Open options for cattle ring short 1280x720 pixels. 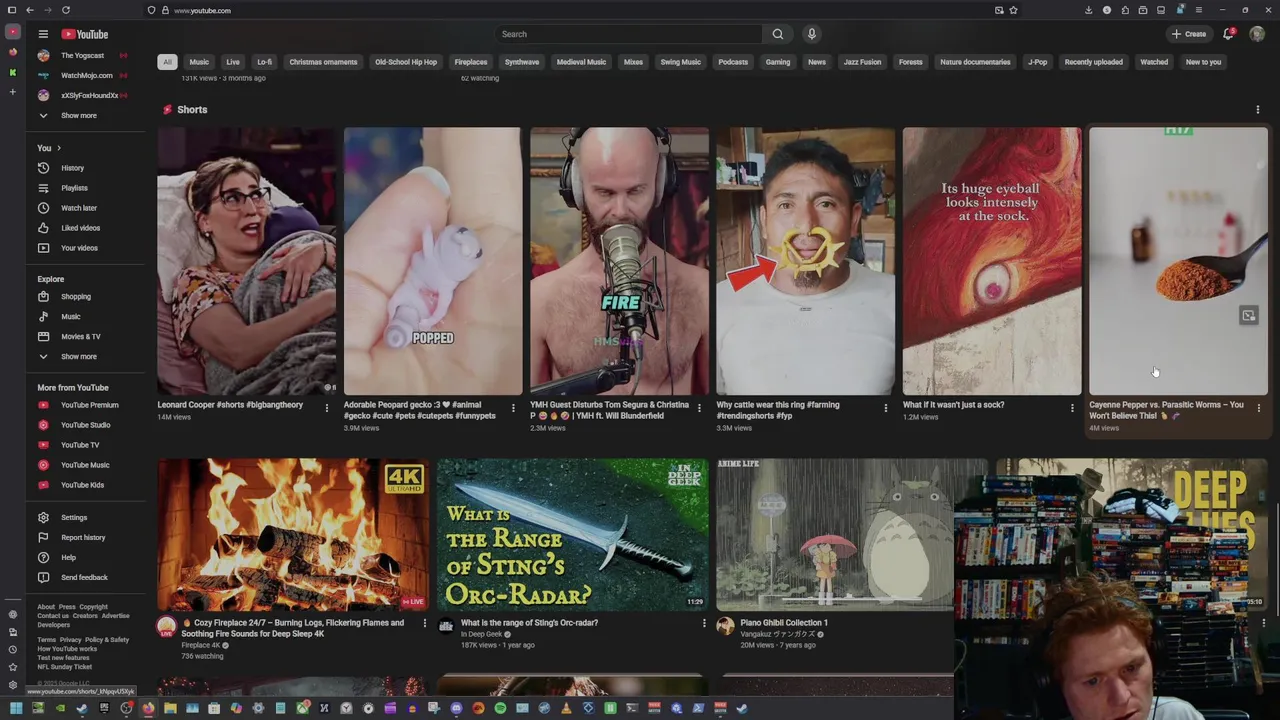click(x=886, y=408)
